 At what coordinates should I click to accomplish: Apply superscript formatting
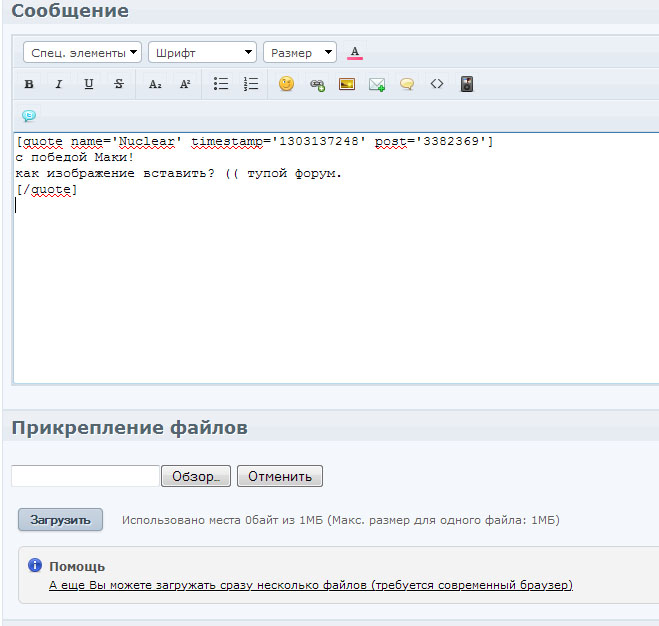click(x=185, y=84)
